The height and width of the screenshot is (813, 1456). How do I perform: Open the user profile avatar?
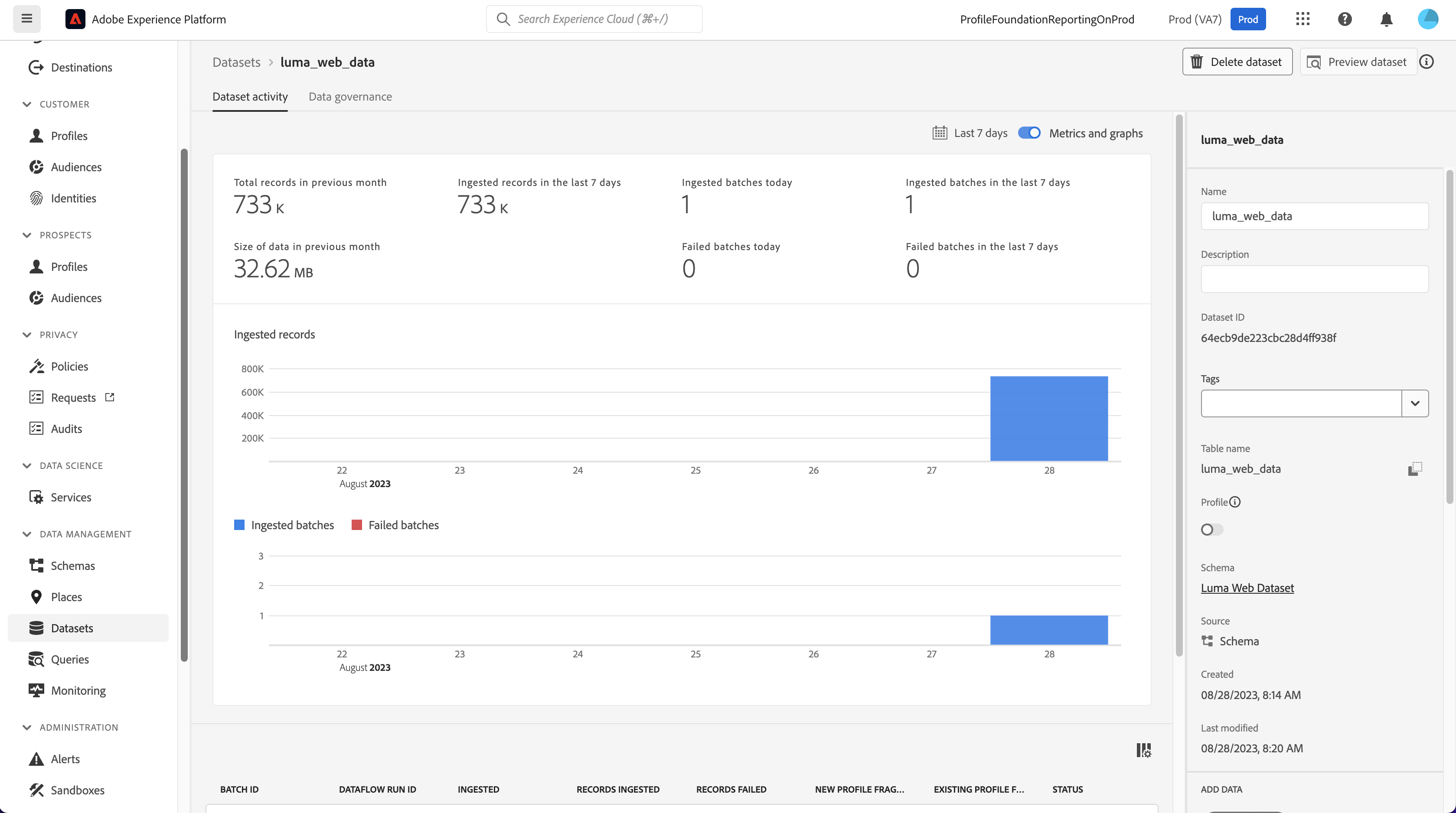pos(1428,19)
